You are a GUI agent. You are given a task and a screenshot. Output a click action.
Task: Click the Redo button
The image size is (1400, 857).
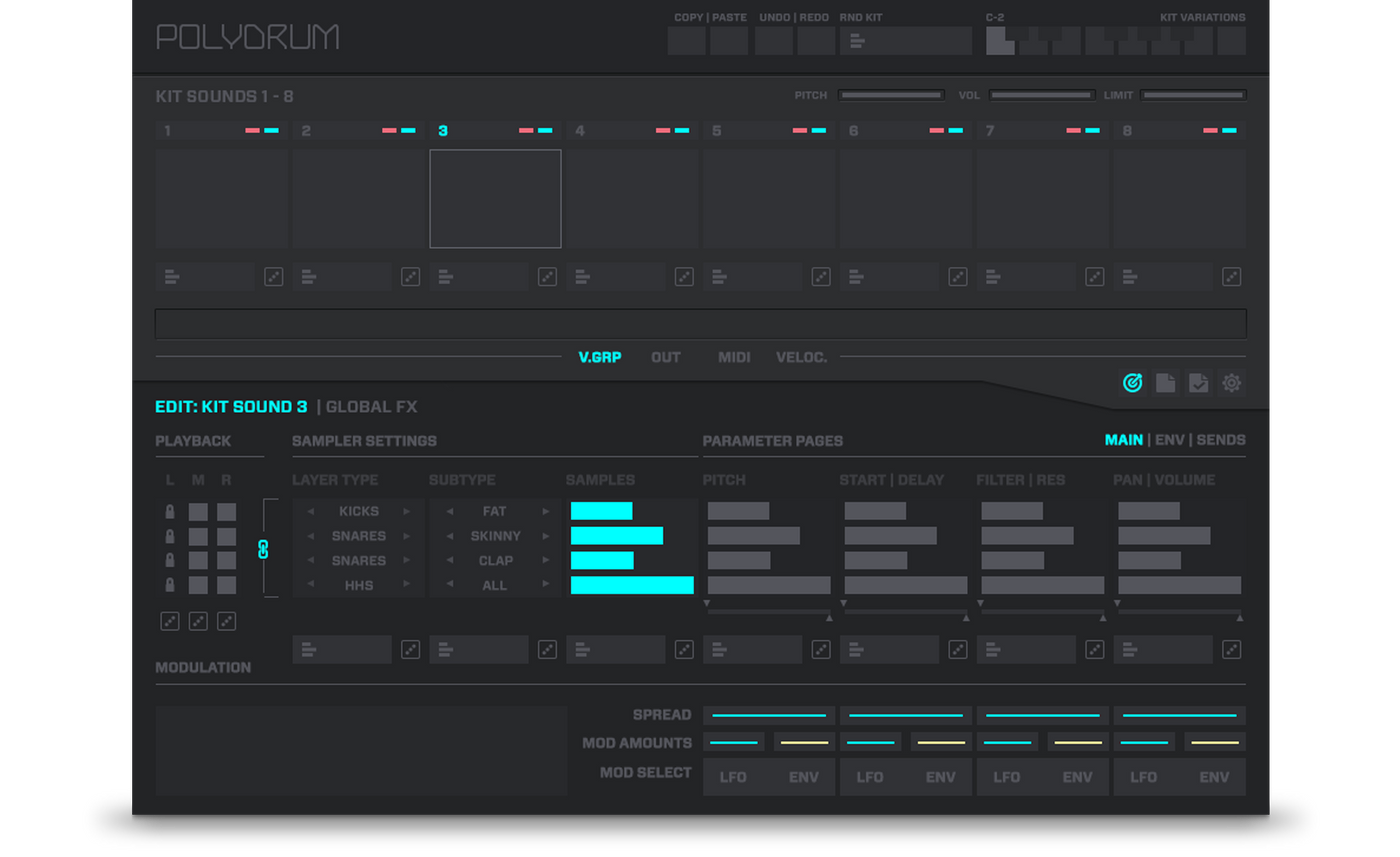[816, 41]
